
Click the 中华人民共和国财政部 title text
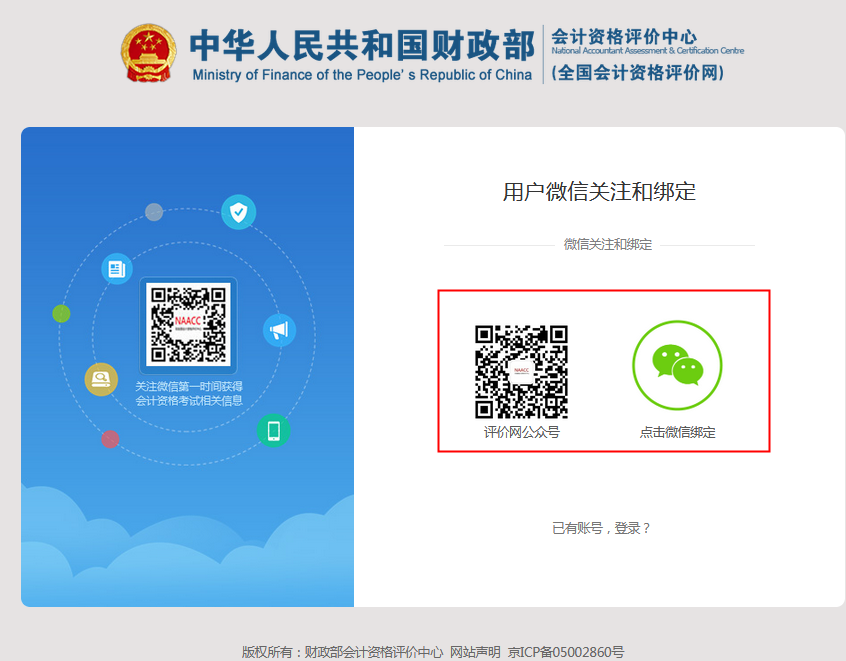[362, 46]
